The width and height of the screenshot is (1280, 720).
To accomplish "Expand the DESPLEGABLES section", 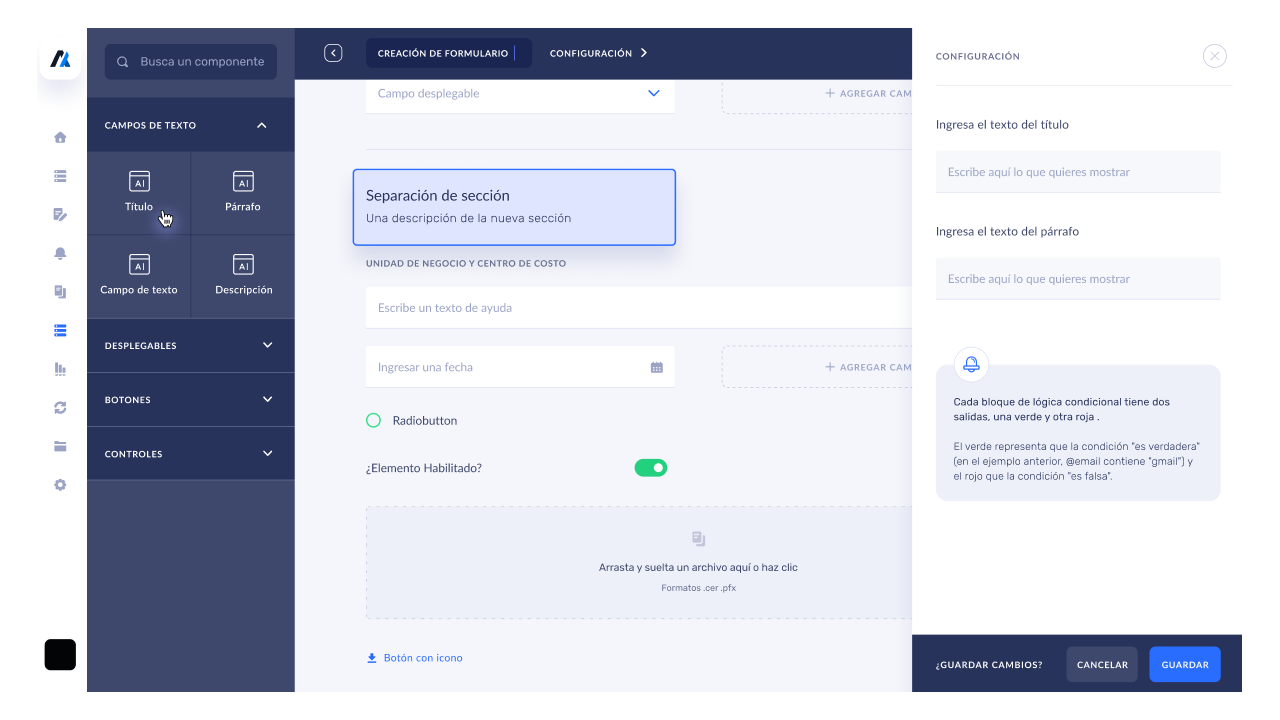I will [x=190, y=345].
